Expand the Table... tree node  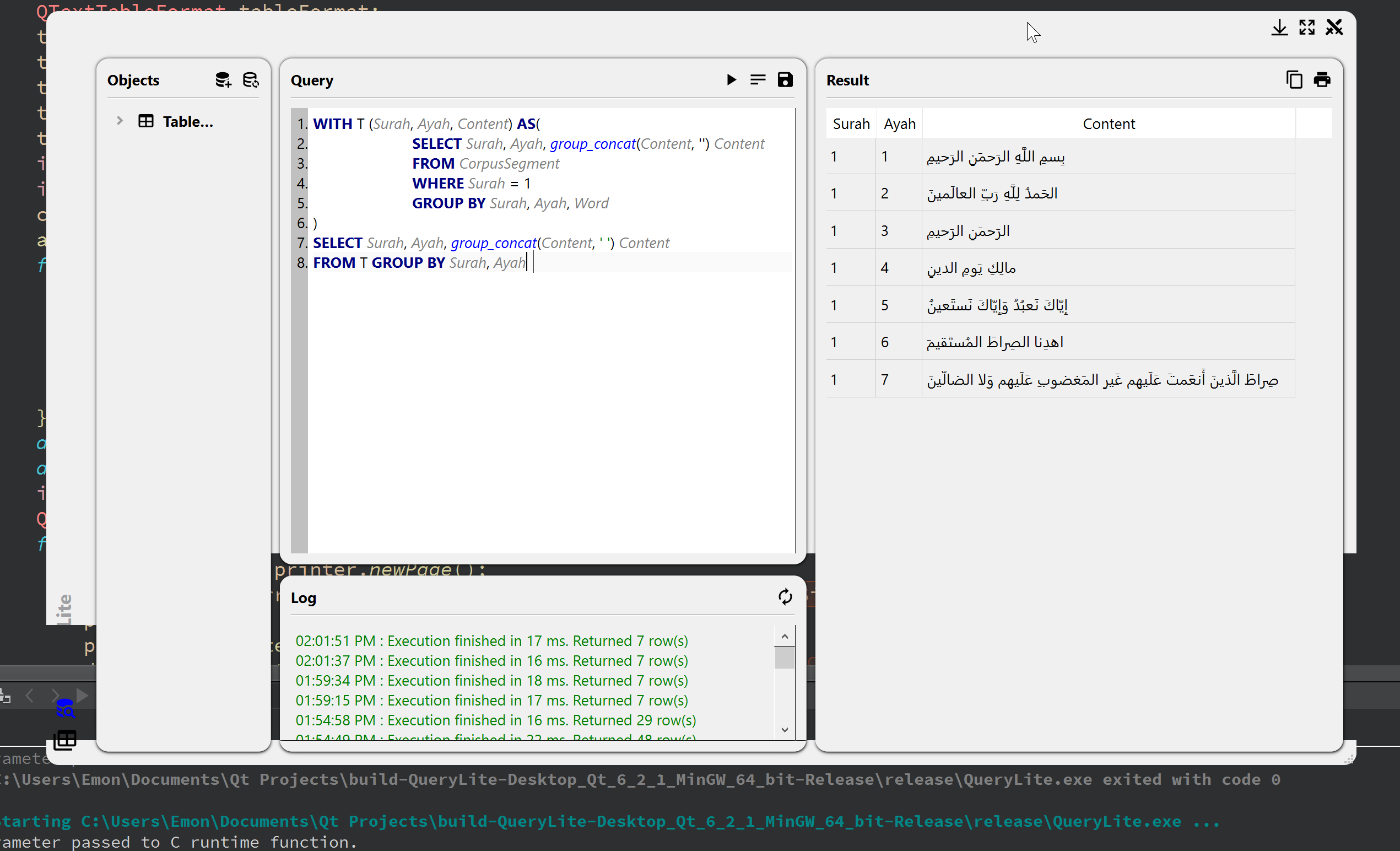[x=120, y=121]
